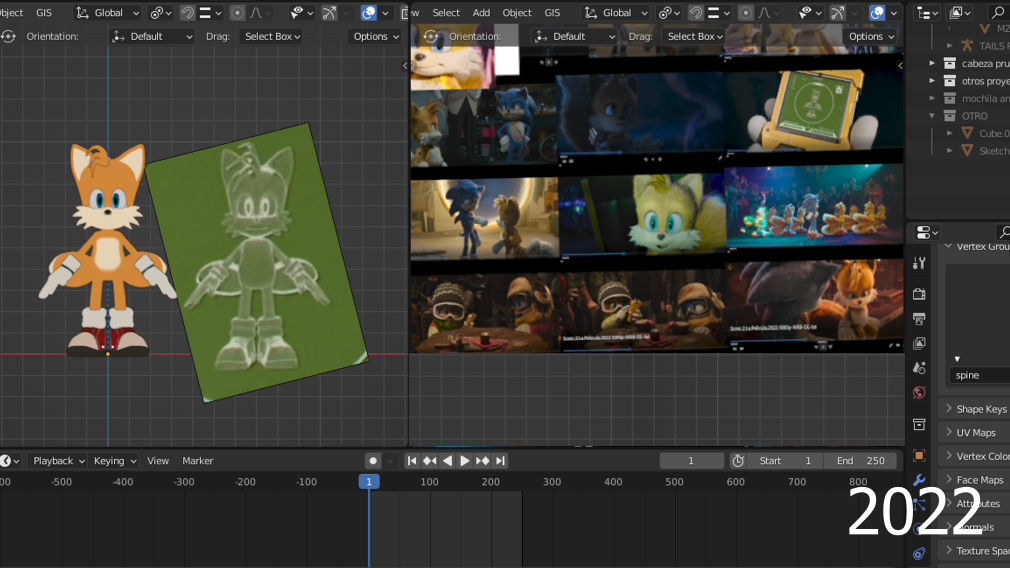Open the Select Box drag dropdown, left viewport
This screenshot has width=1010, height=568.
pos(270,36)
